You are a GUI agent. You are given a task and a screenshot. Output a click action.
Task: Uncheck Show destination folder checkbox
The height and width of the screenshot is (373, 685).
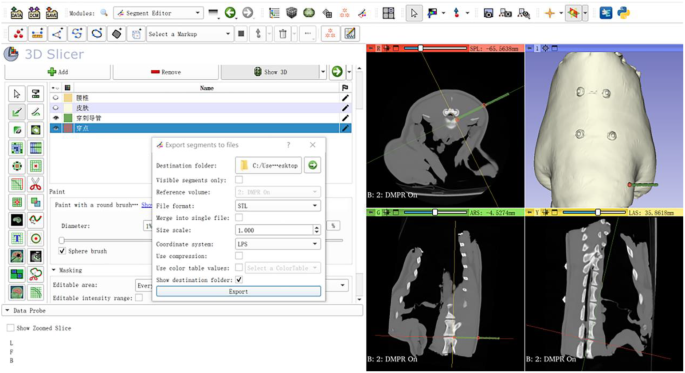tap(239, 280)
